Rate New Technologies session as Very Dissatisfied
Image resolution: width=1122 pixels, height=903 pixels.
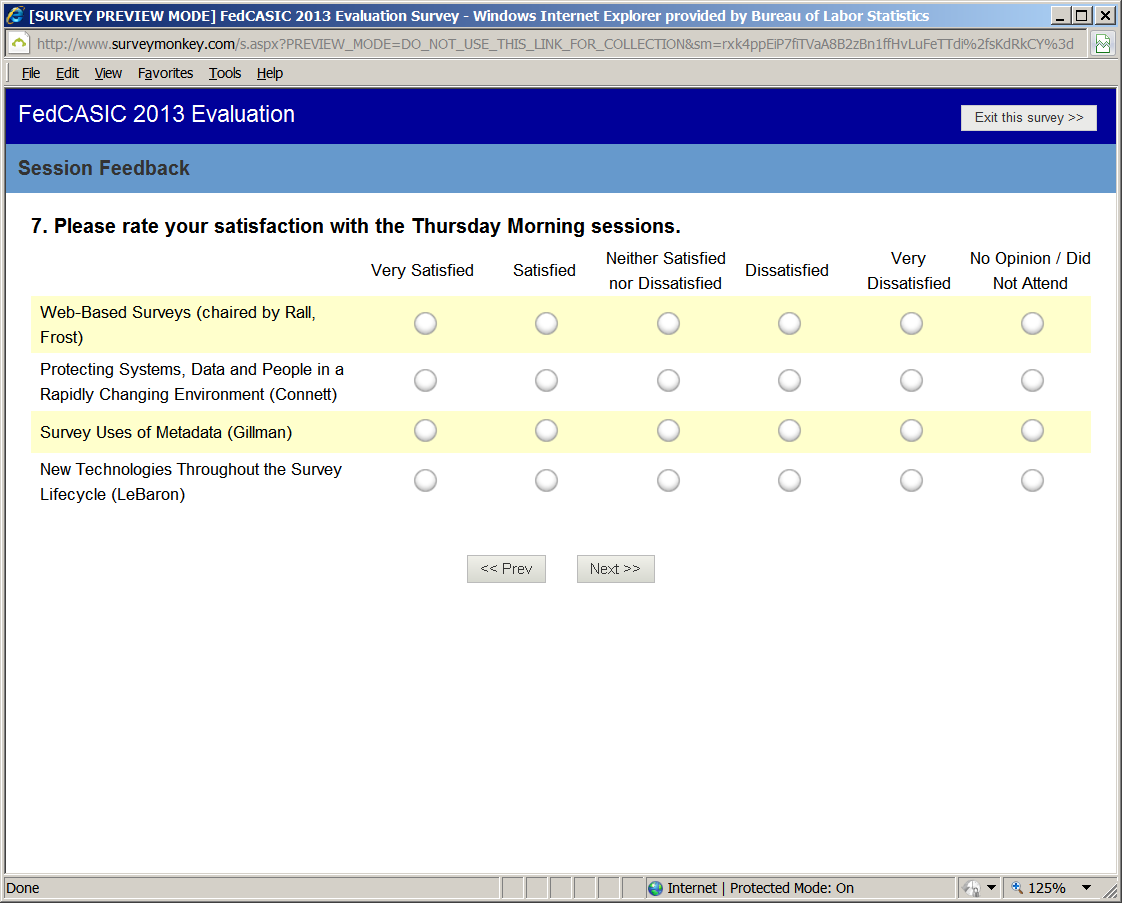(911, 480)
